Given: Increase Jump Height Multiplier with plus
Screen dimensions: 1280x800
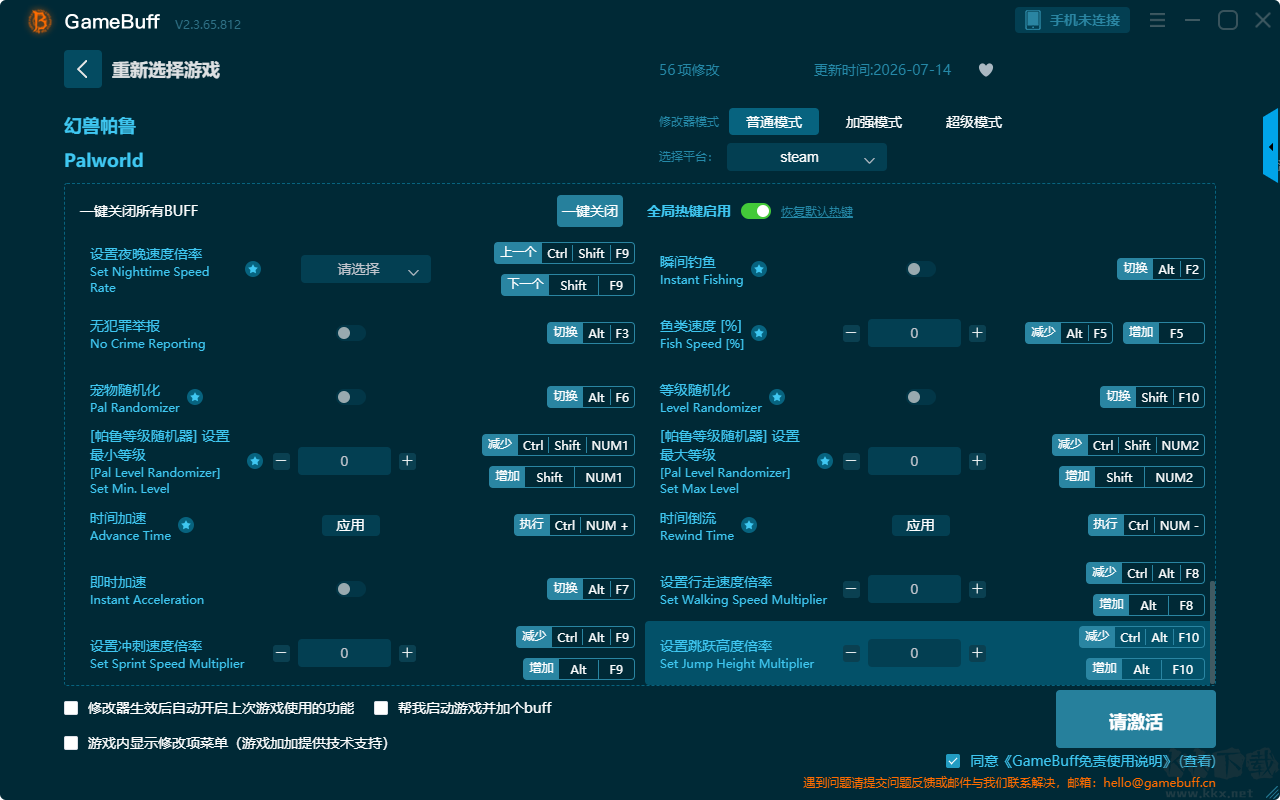Looking at the screenshot, I should tap(977, 653).
